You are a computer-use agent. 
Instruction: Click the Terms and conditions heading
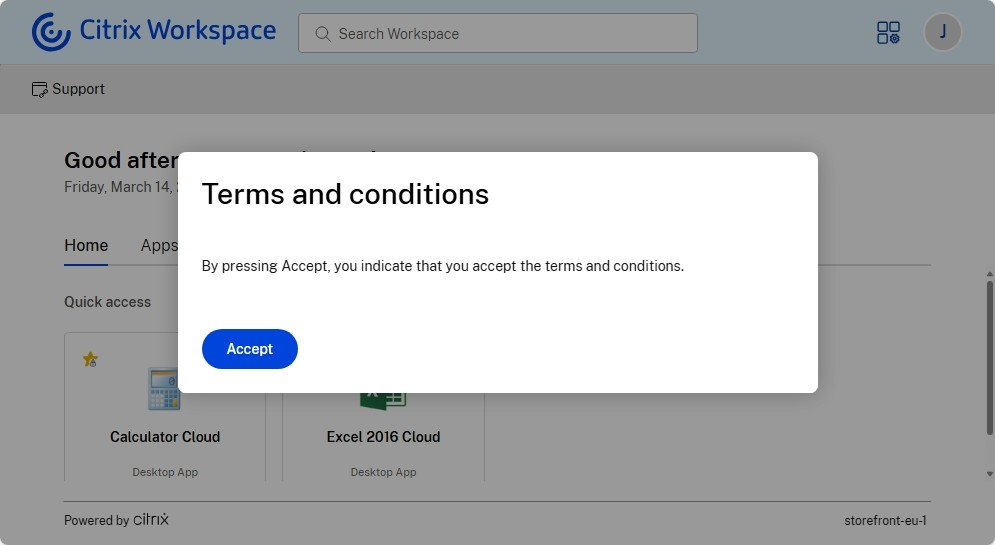click(345, 194)
